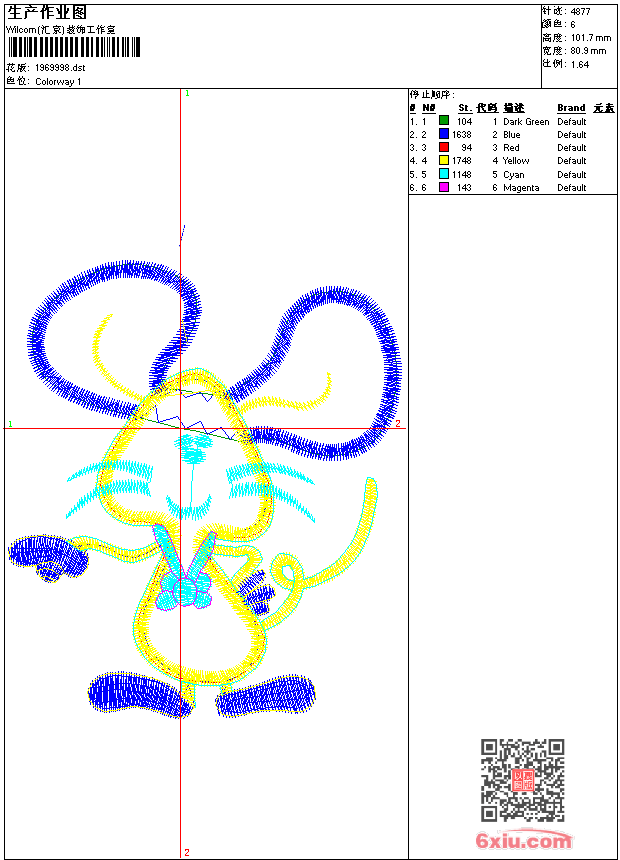Image resolution: width=620 pixels, height=860 pixels.
Task: Select the Colorway 1 label
Action: 58,82
